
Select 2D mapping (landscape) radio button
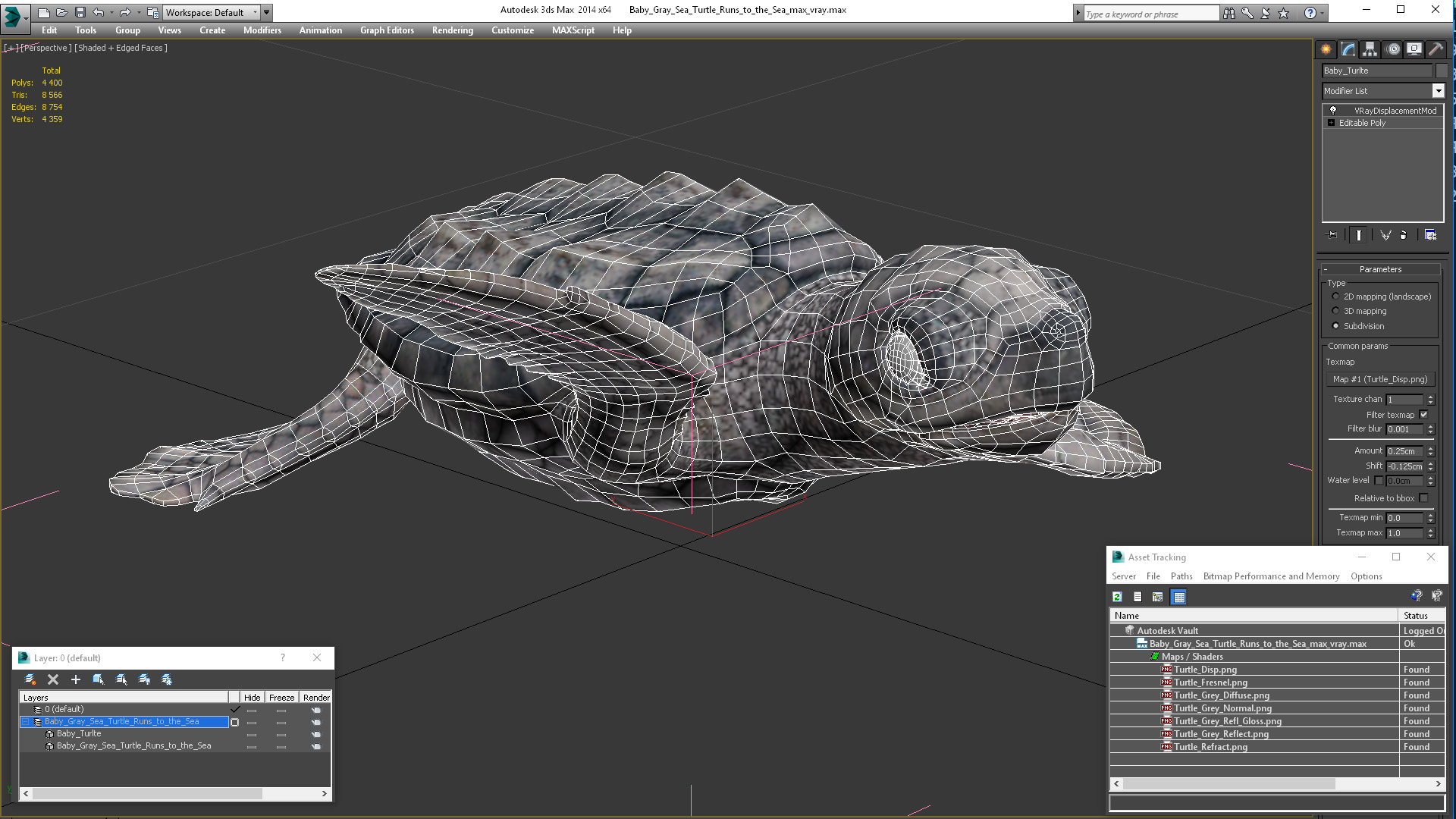1335,297
